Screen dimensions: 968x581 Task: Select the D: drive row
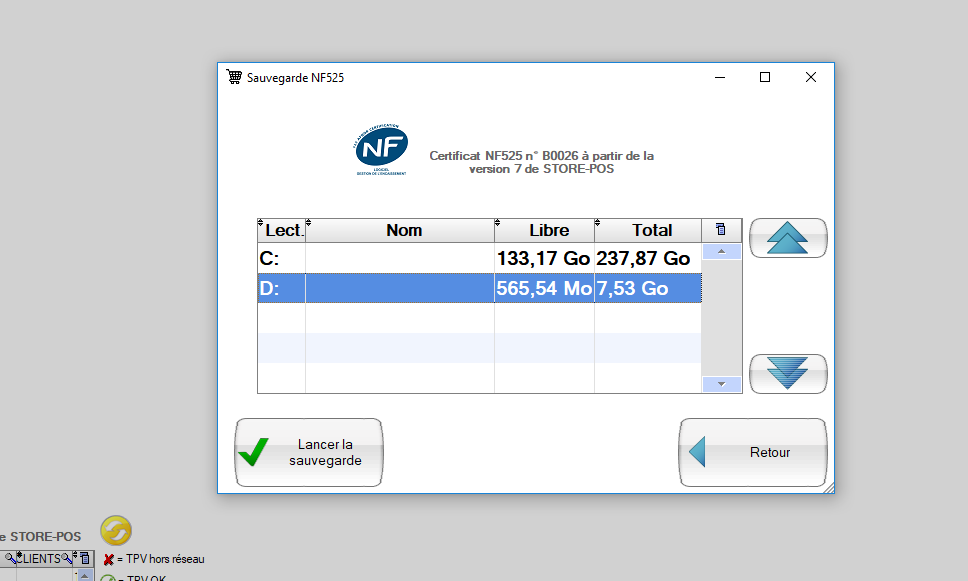[x=400, y=288]
